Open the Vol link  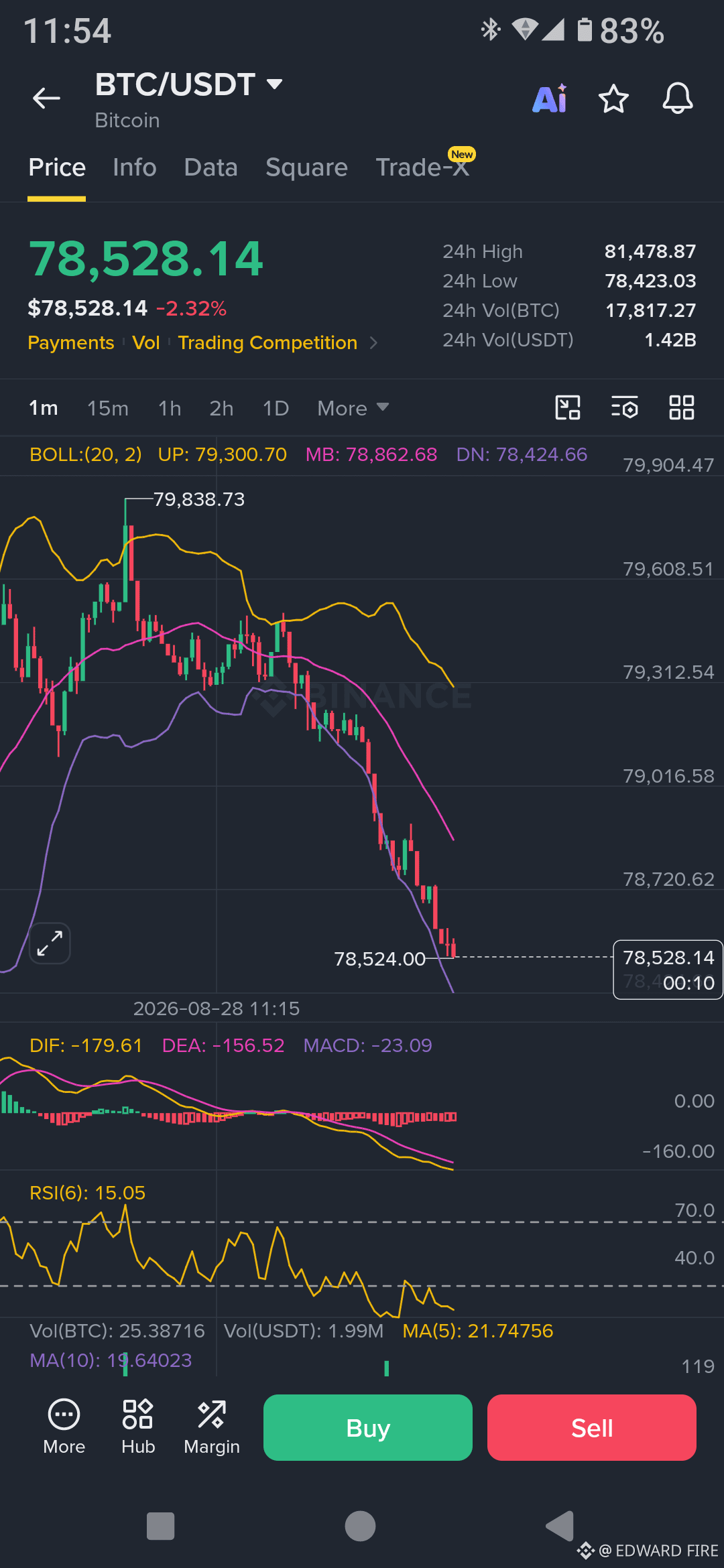pyautogui.click(x=146, y=343)
